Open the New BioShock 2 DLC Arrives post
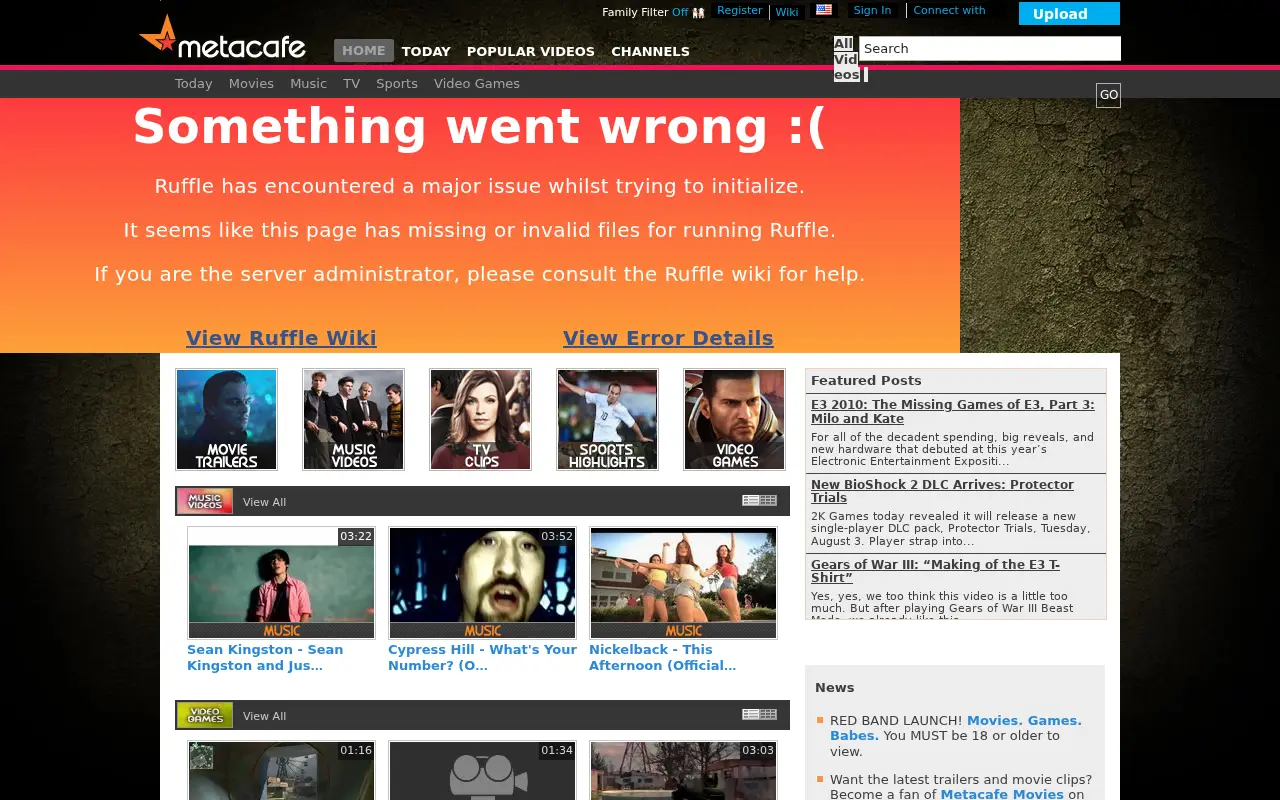 942,491
